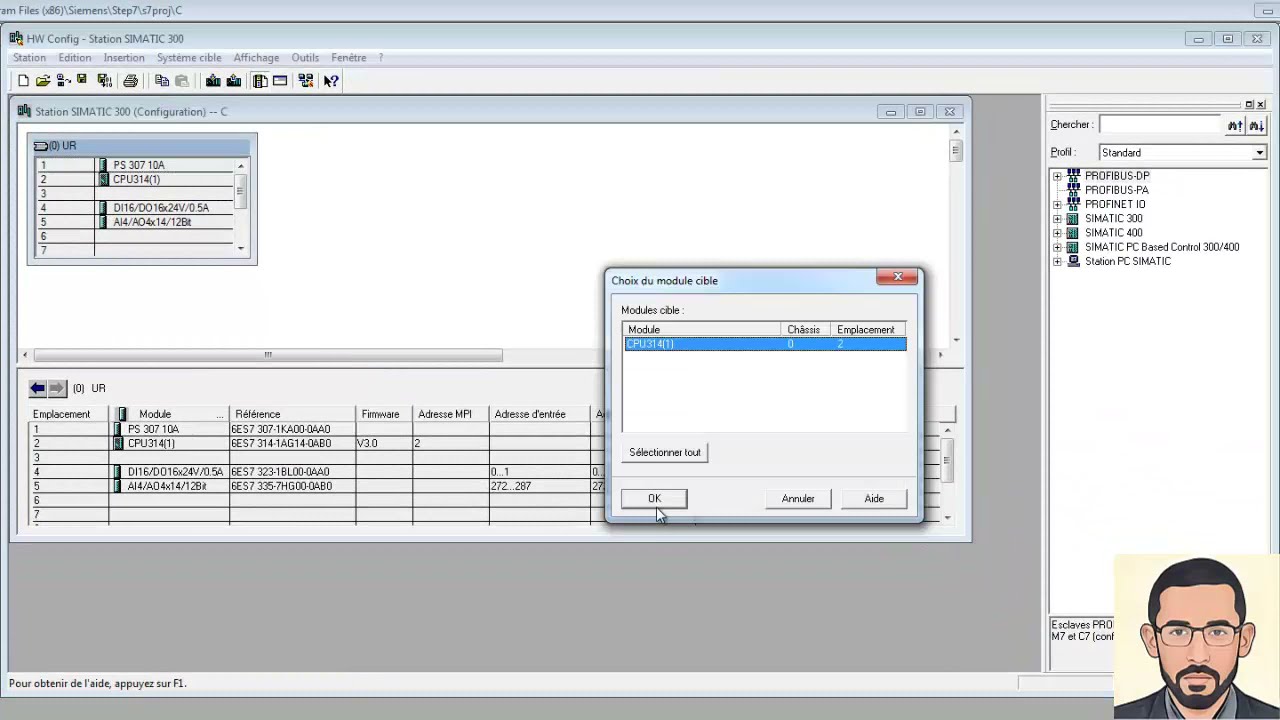Click Annuler to cancel the dialog

798,498
